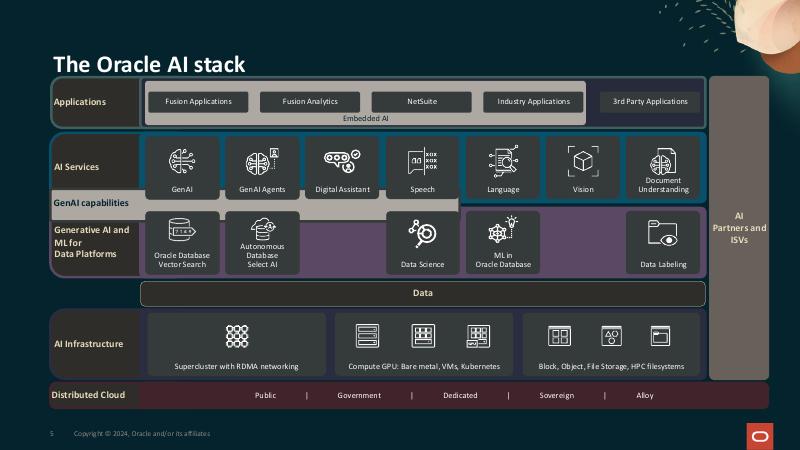Click the Document Understanding icon
Image resolution: width=800 pixels, height=450 pixels.
point(663,161)
